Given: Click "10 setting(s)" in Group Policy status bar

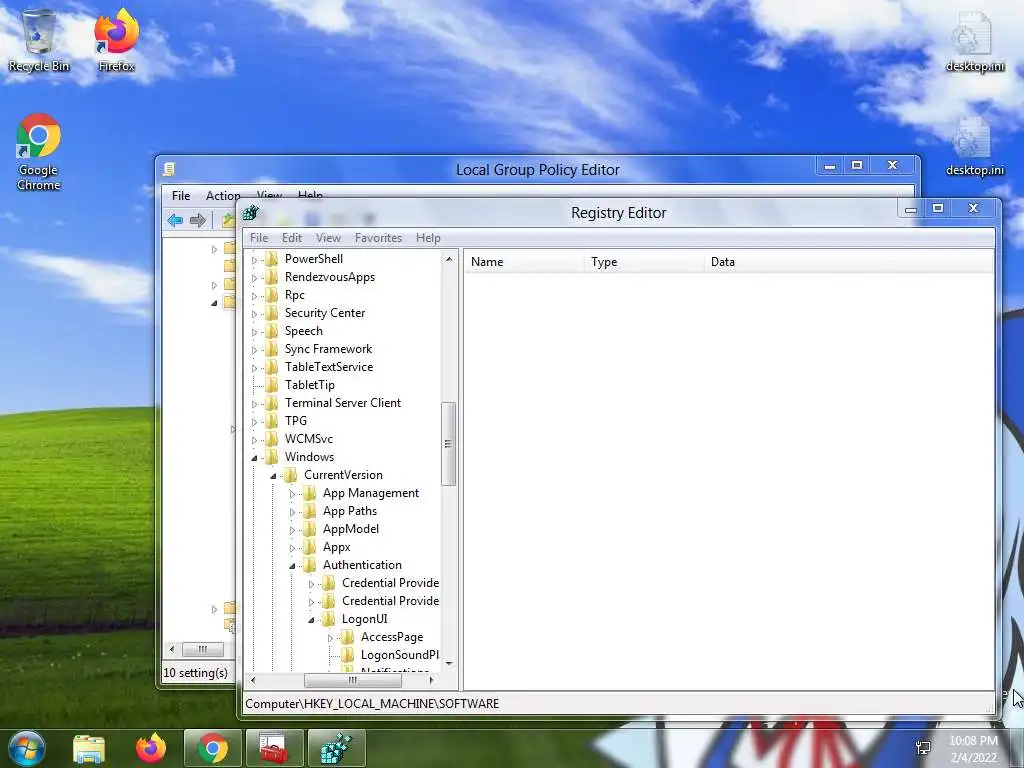Looking at the screenshot, I should point(195,673).
